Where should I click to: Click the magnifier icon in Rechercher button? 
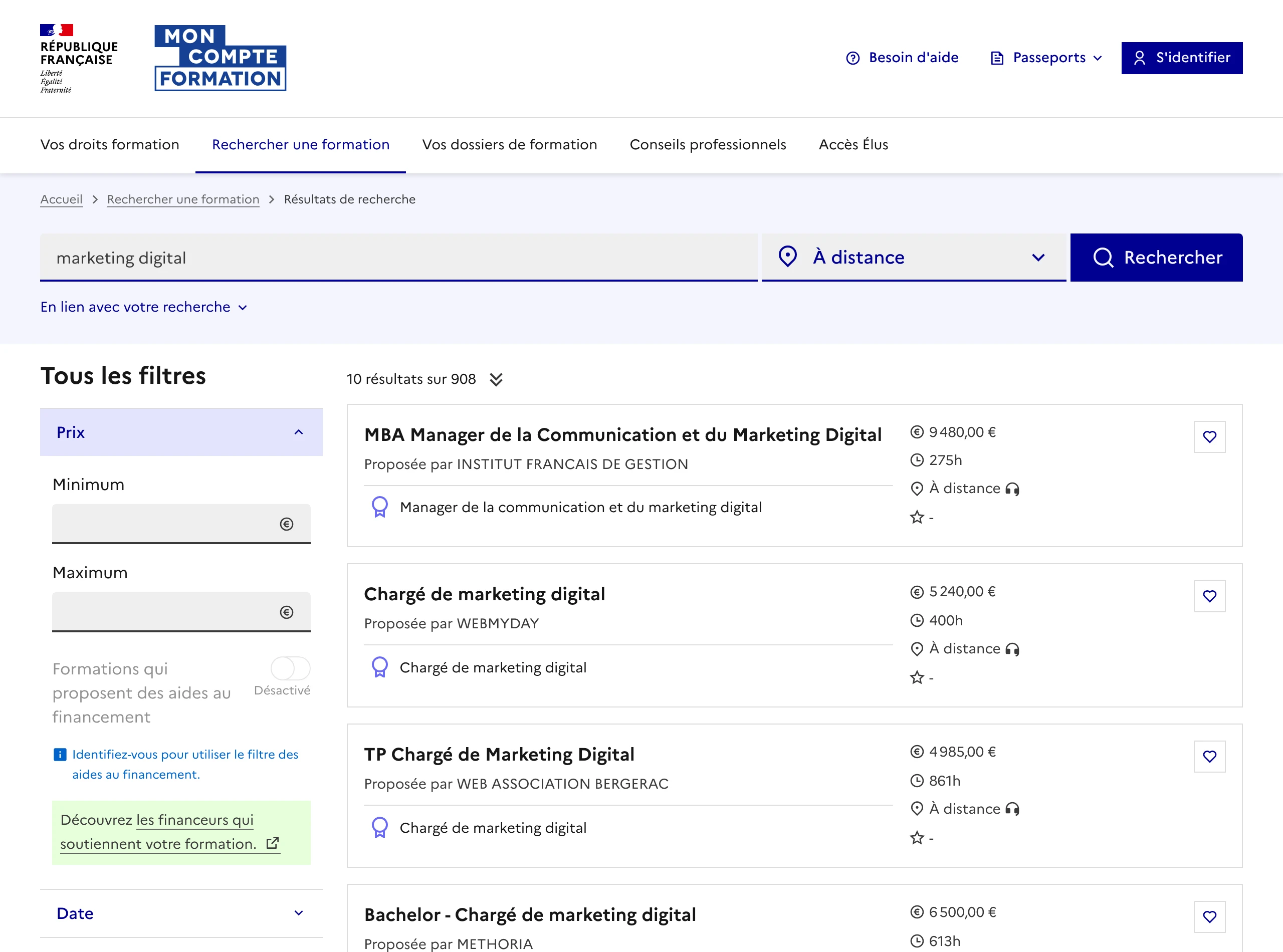coord(1103,258)
